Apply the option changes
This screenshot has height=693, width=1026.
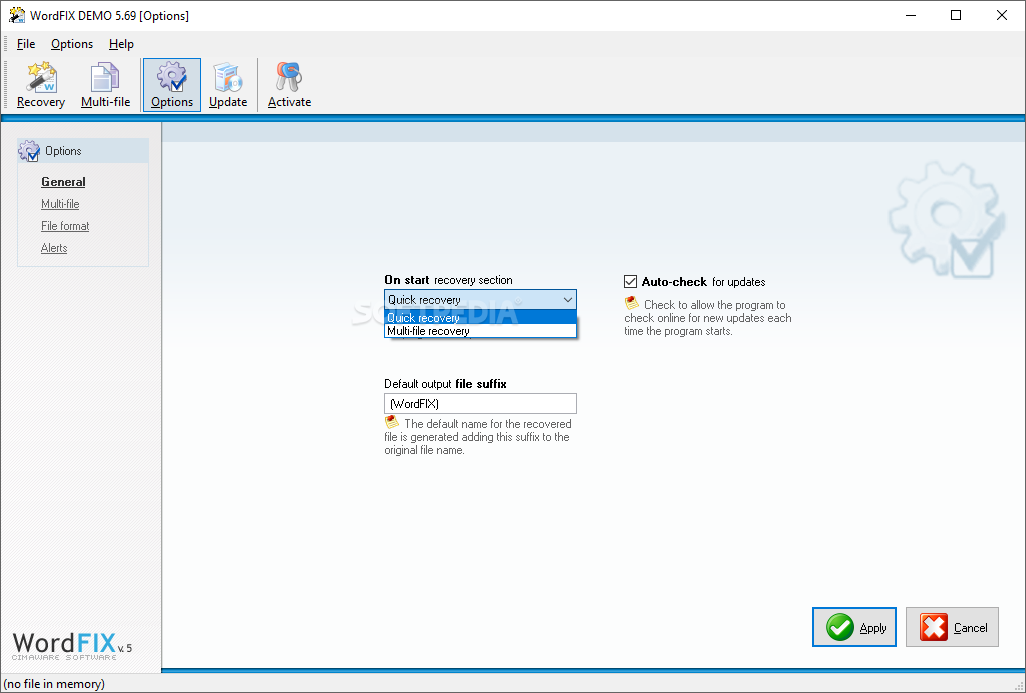(855, 627)
